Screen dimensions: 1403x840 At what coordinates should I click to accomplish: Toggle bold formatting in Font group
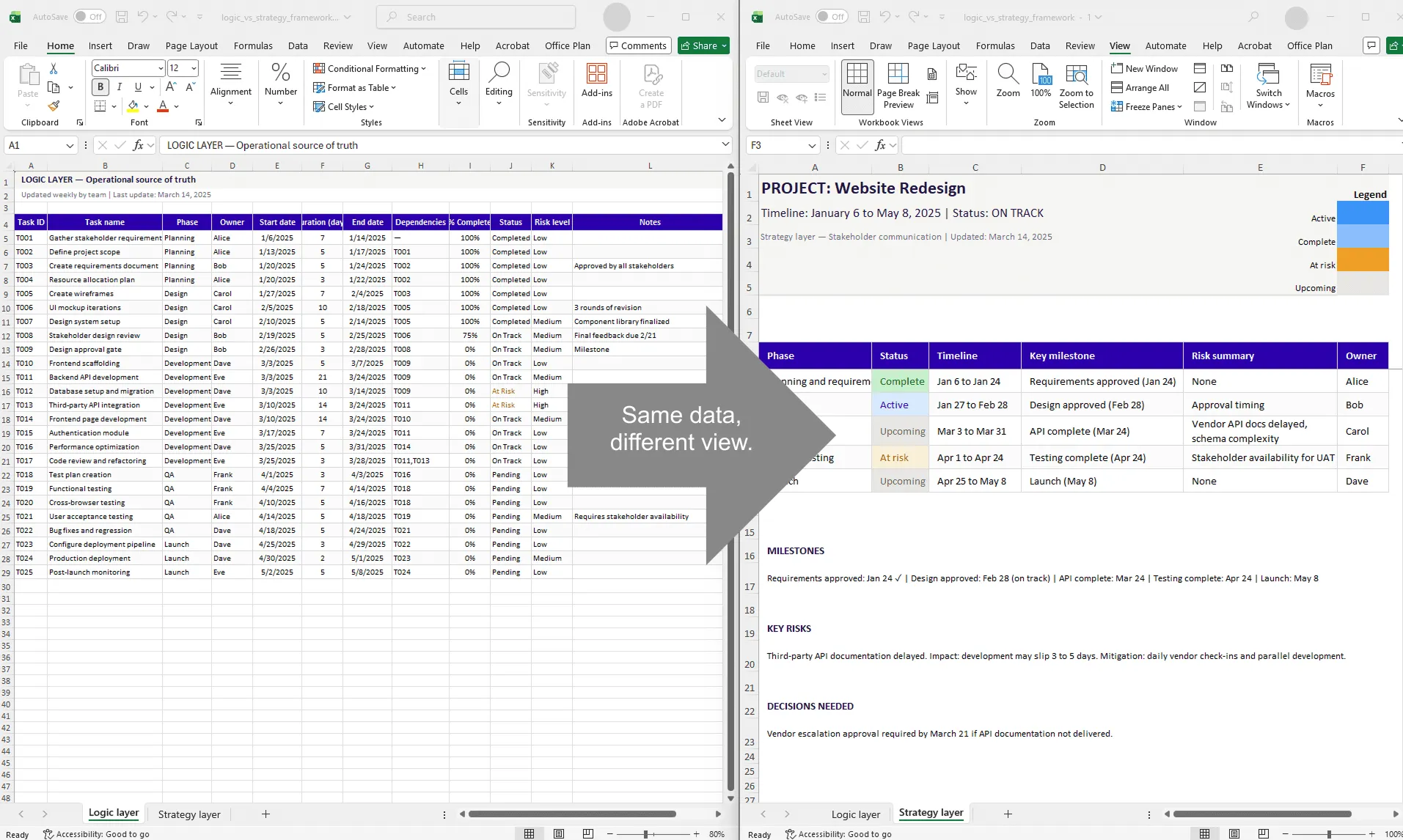point(100,86)
